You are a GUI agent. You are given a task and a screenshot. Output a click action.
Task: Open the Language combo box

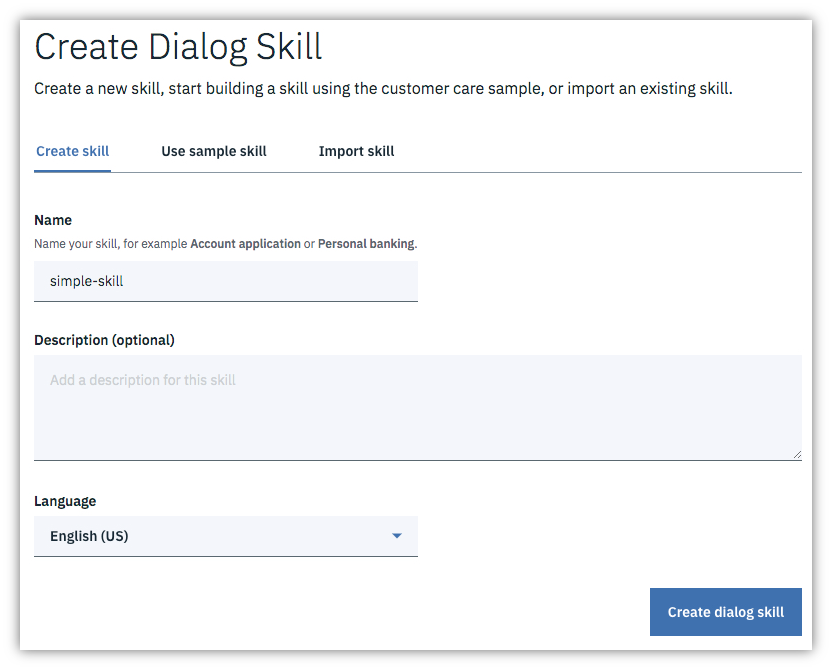225,536
